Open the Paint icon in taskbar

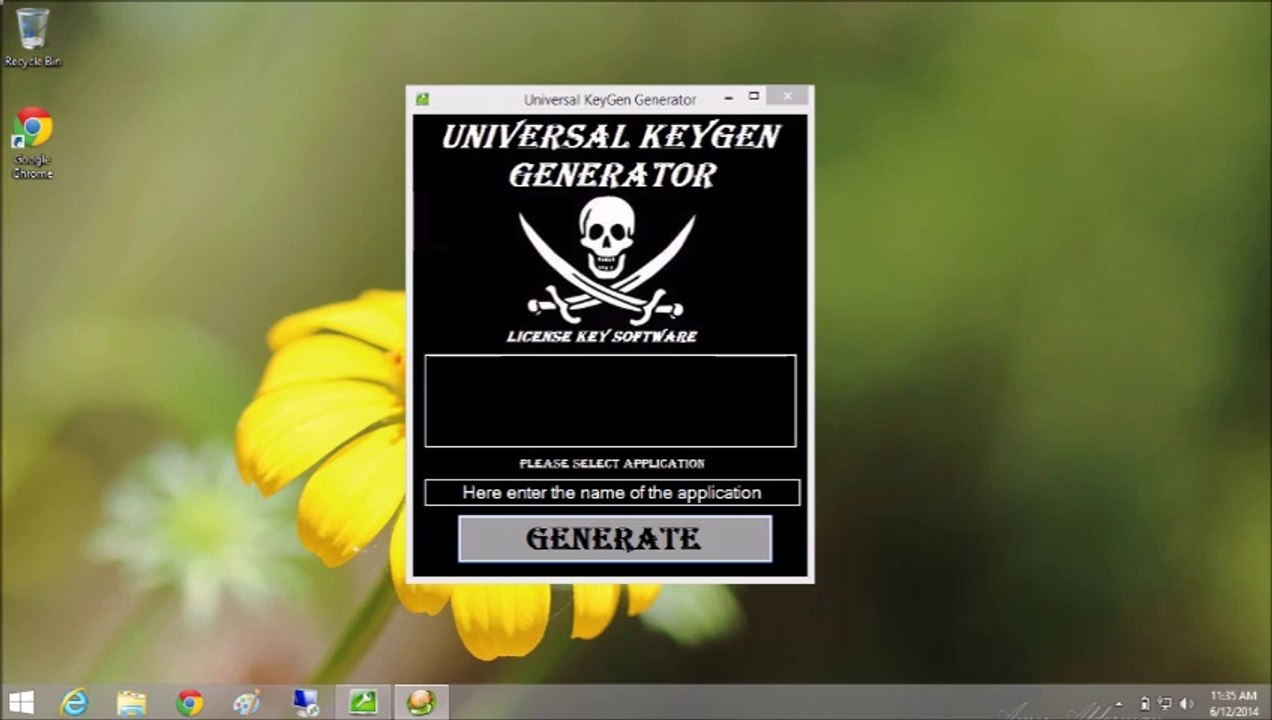pos(246,703)
